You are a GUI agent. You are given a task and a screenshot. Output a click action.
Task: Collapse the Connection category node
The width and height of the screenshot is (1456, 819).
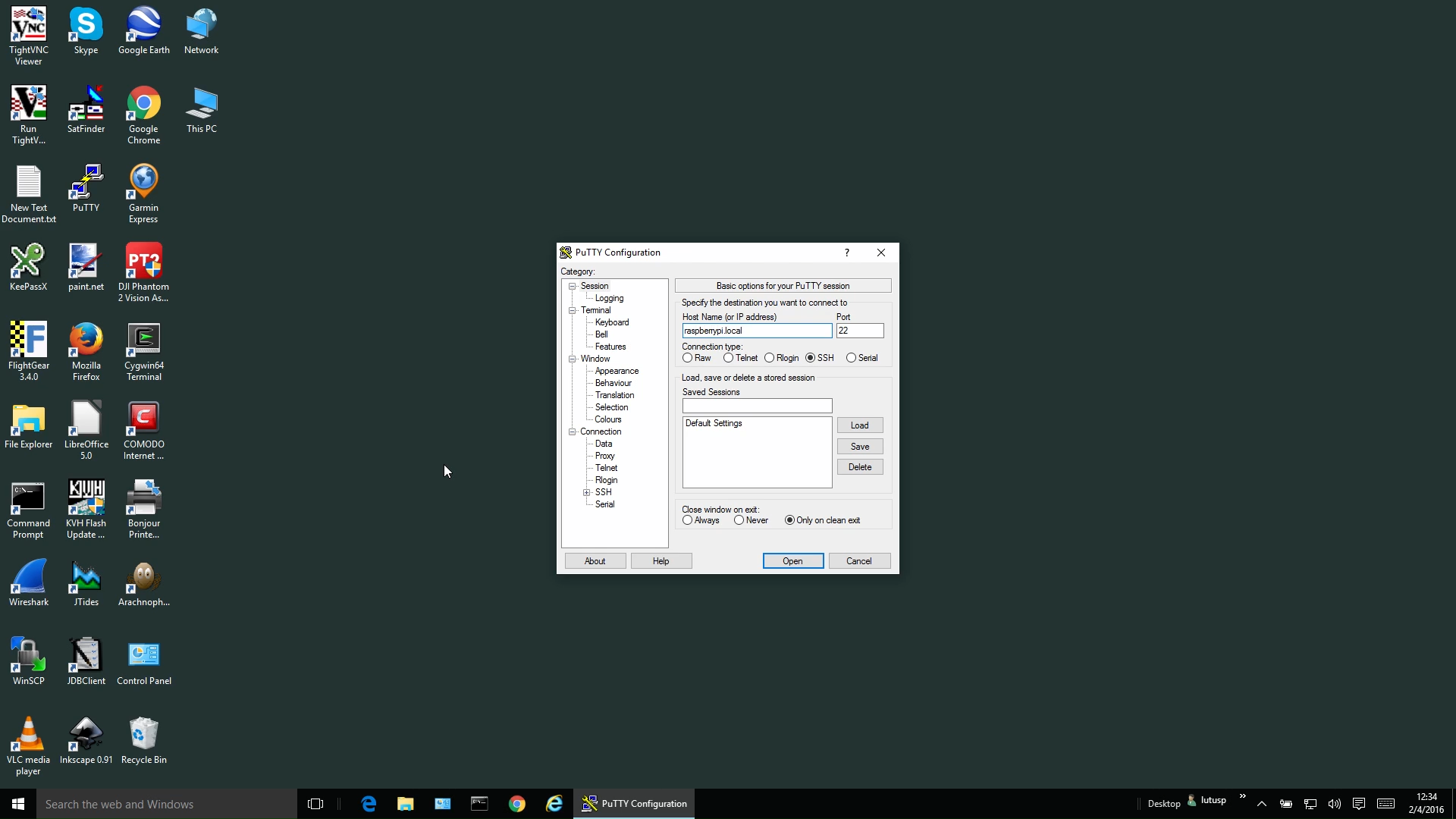[573, 431]
